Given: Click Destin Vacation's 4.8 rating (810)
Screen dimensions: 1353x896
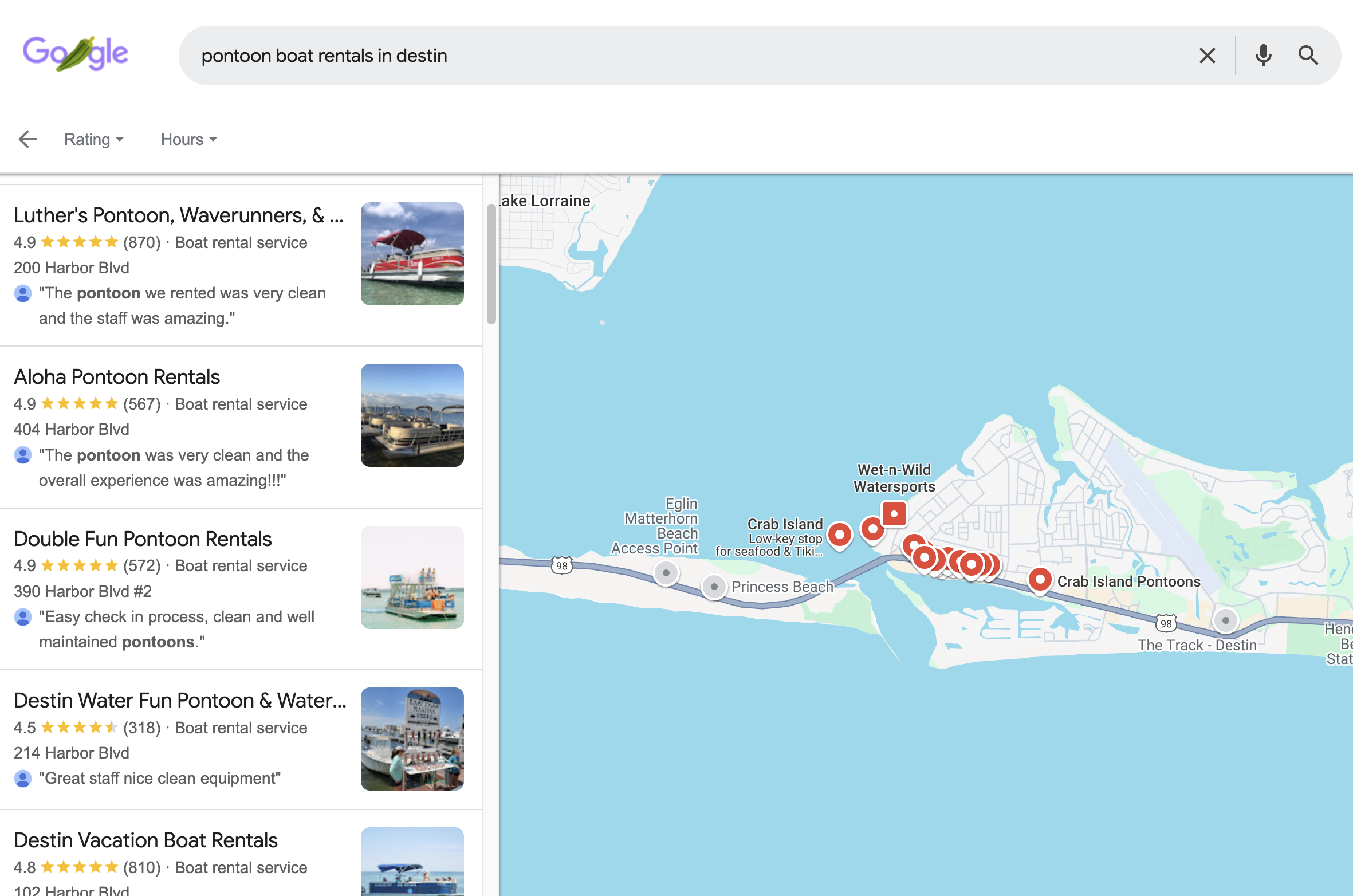Looking at the screenshot, I should 87,867.
